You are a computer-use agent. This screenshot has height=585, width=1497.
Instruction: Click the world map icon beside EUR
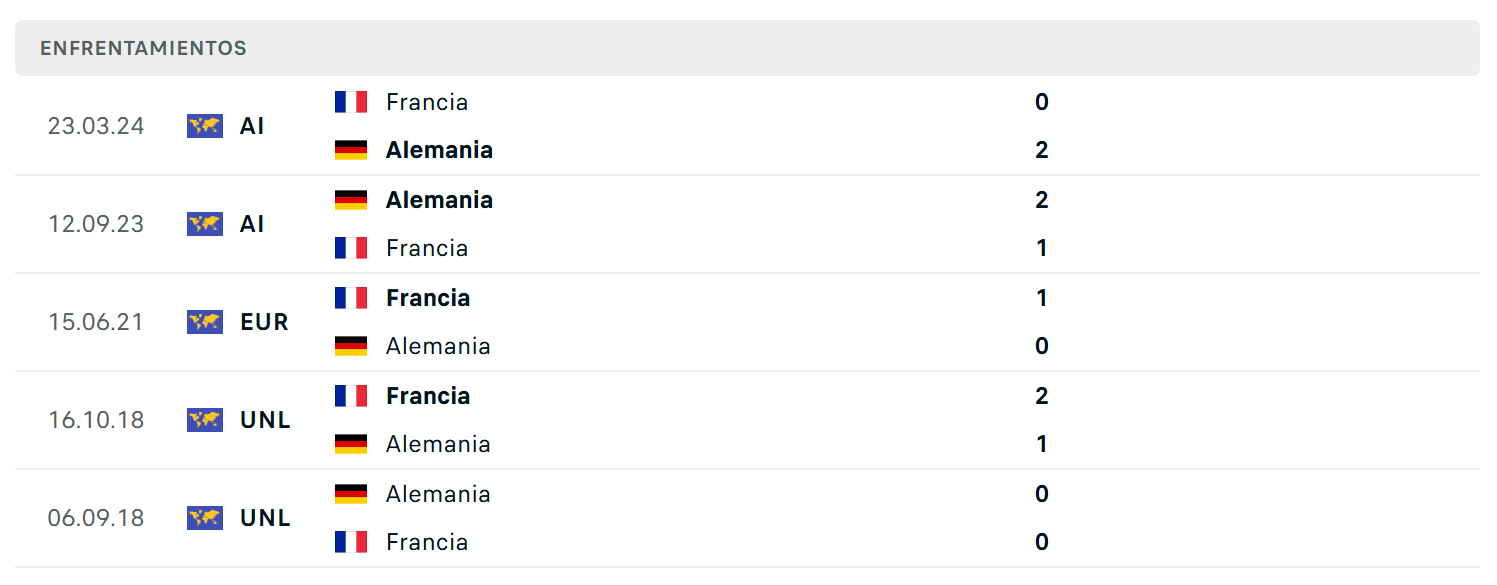pyautogui.click(x=205, y=322)
